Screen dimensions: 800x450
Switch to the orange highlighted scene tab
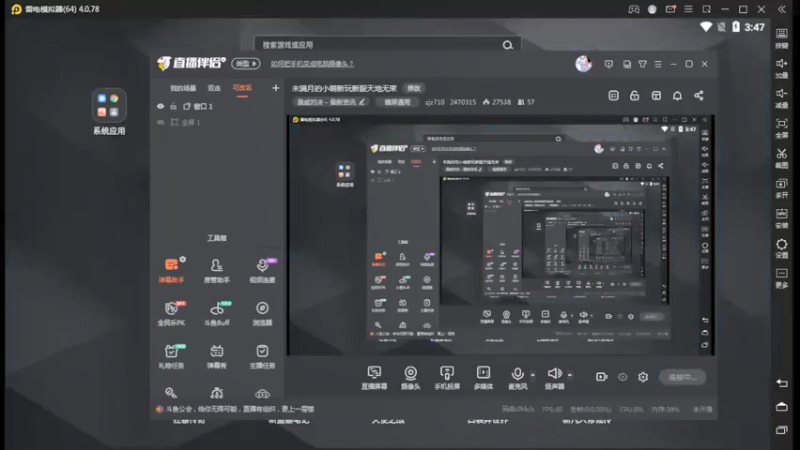[x=242, y=88]
